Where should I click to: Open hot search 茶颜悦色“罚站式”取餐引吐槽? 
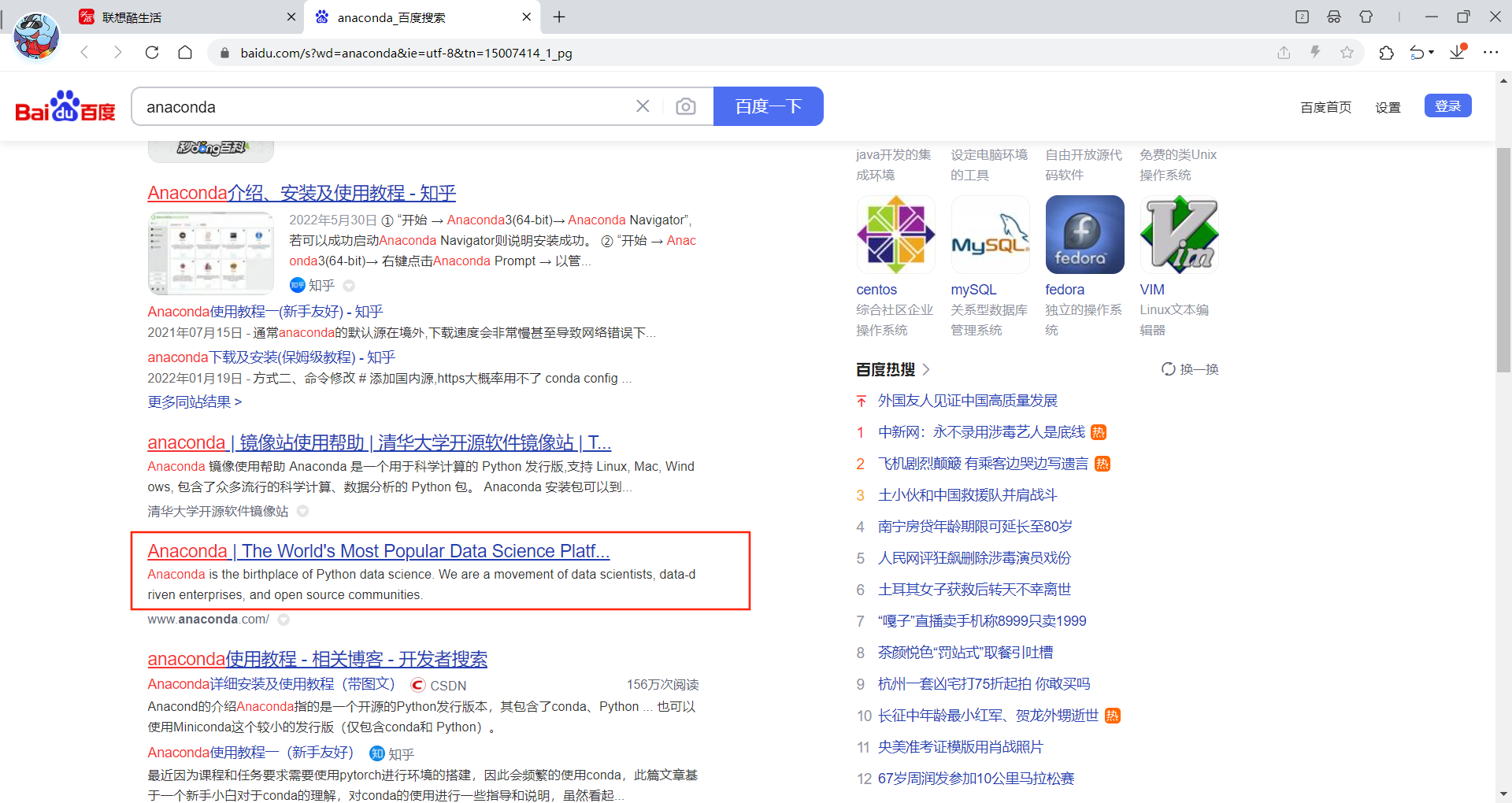click(x=965, y=653)
